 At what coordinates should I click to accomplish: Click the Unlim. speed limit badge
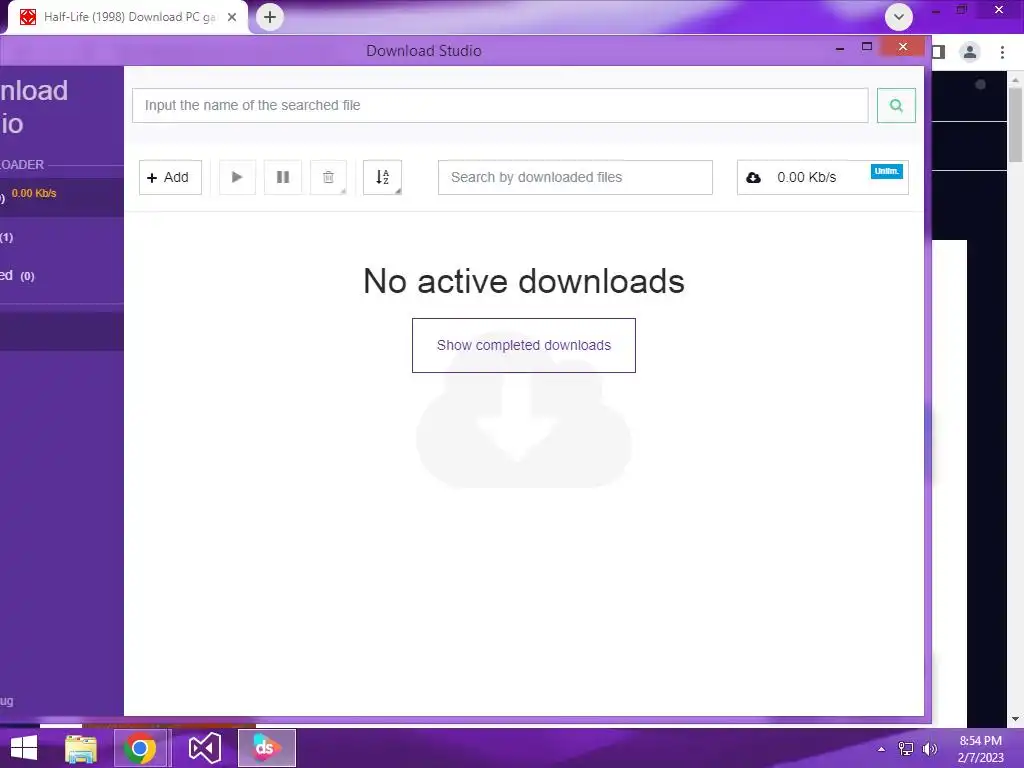coord(886,171)
